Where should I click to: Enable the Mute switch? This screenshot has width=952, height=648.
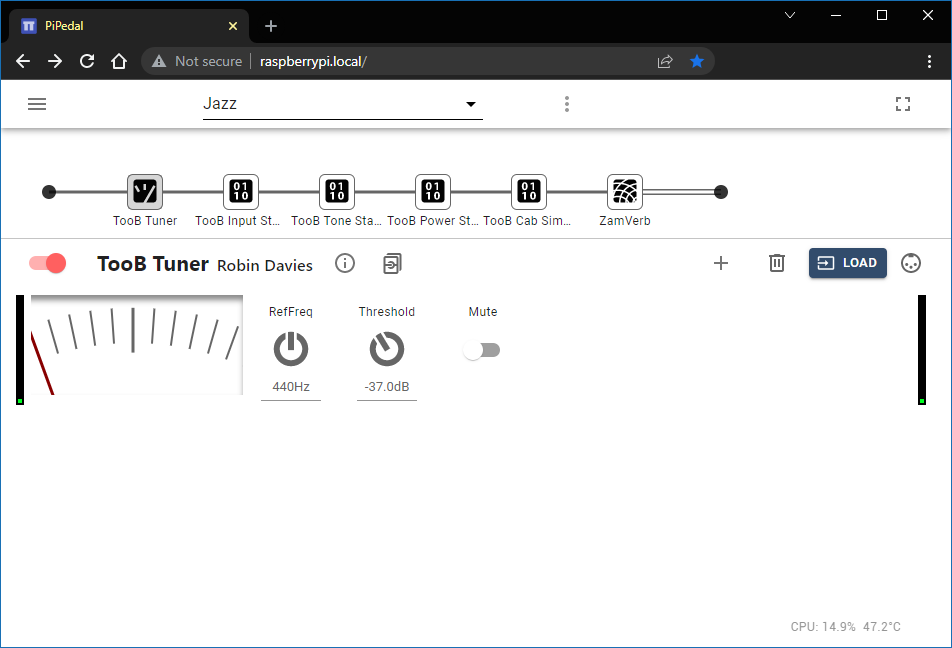coord(481,350)
